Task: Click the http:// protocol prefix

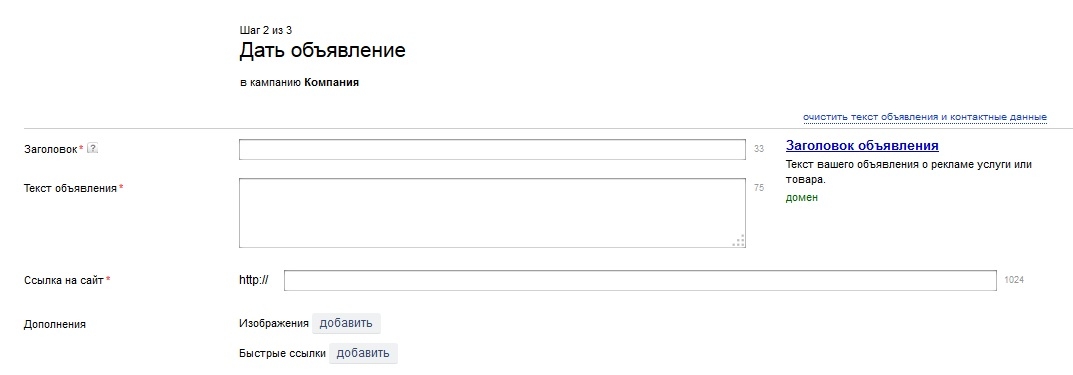Action: tap(254, 280)
